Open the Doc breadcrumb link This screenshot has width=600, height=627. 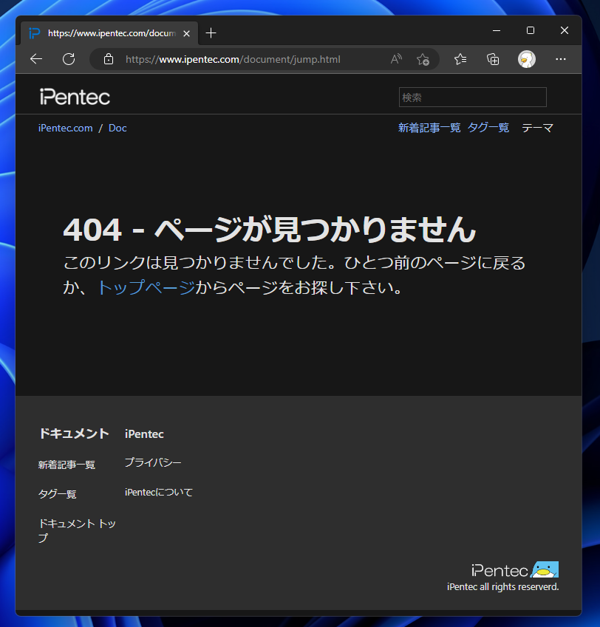[x=118, y=128]
